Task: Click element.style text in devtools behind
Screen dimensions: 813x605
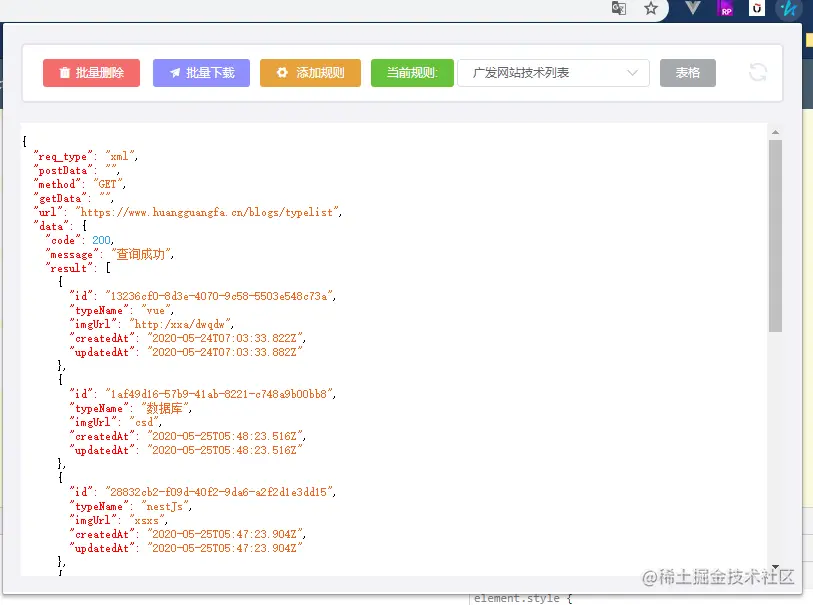Action: tap(516, 599)
